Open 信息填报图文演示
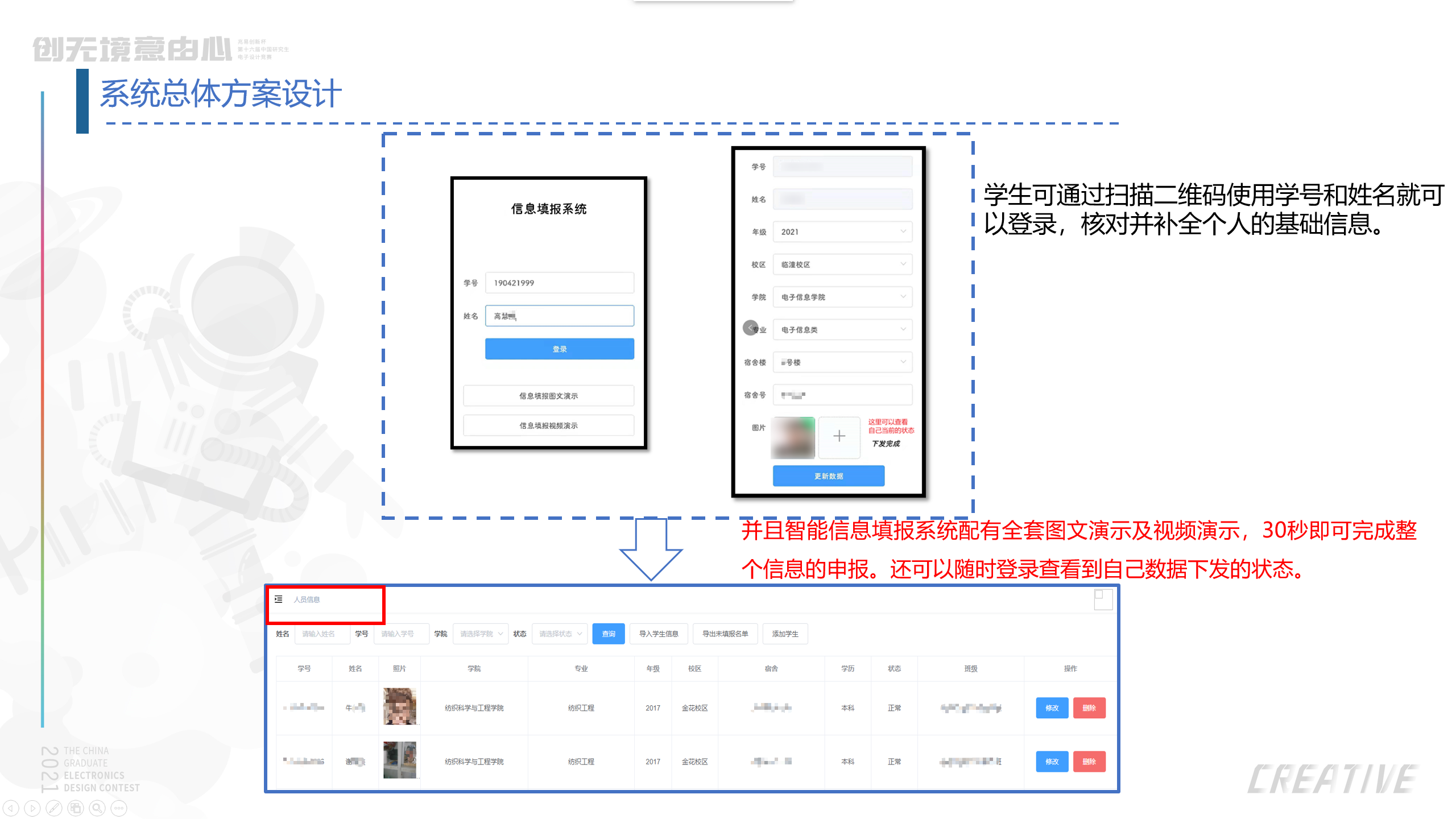 [548, 396]
